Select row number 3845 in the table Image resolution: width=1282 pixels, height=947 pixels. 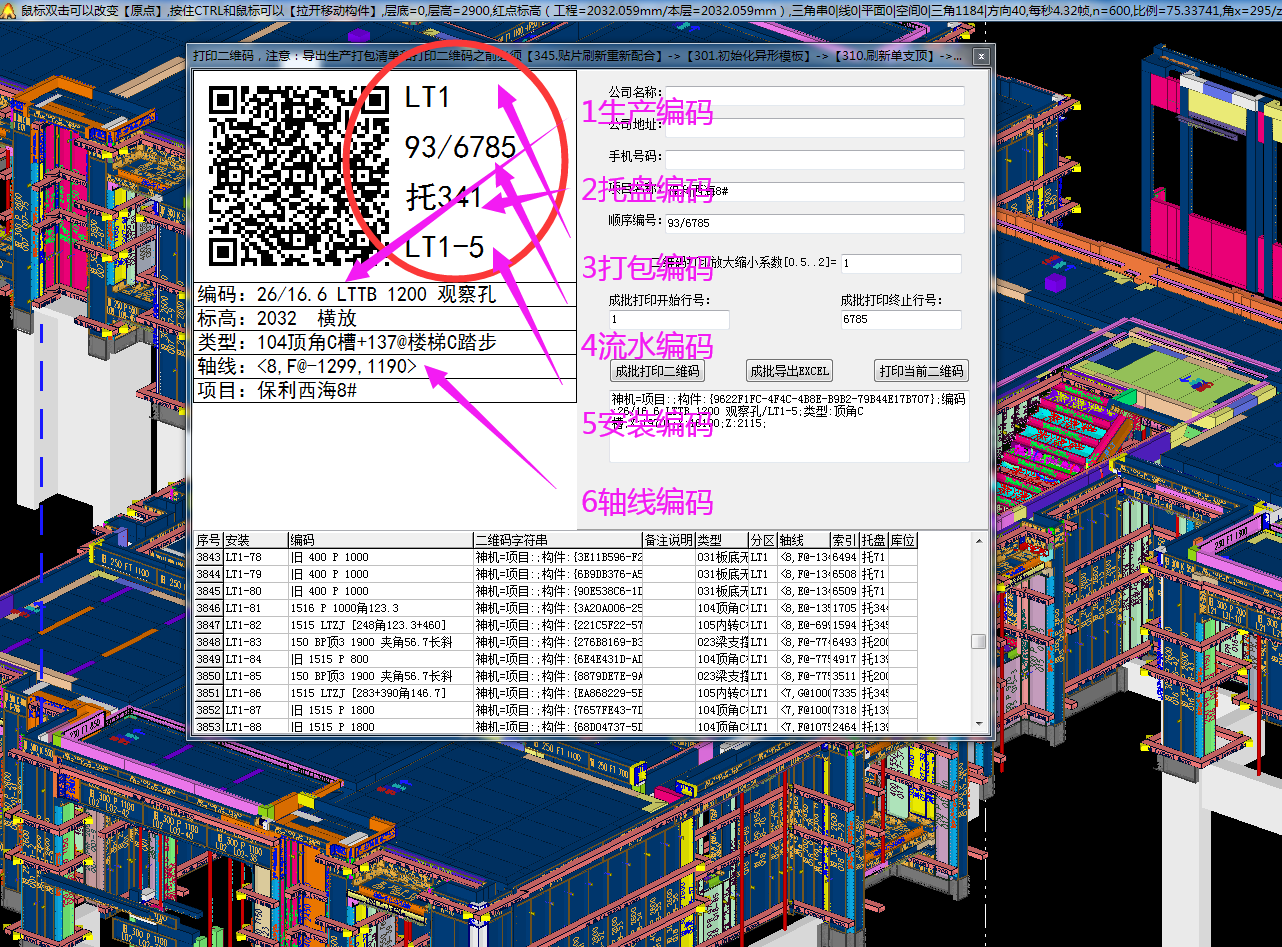coord(207,591)
